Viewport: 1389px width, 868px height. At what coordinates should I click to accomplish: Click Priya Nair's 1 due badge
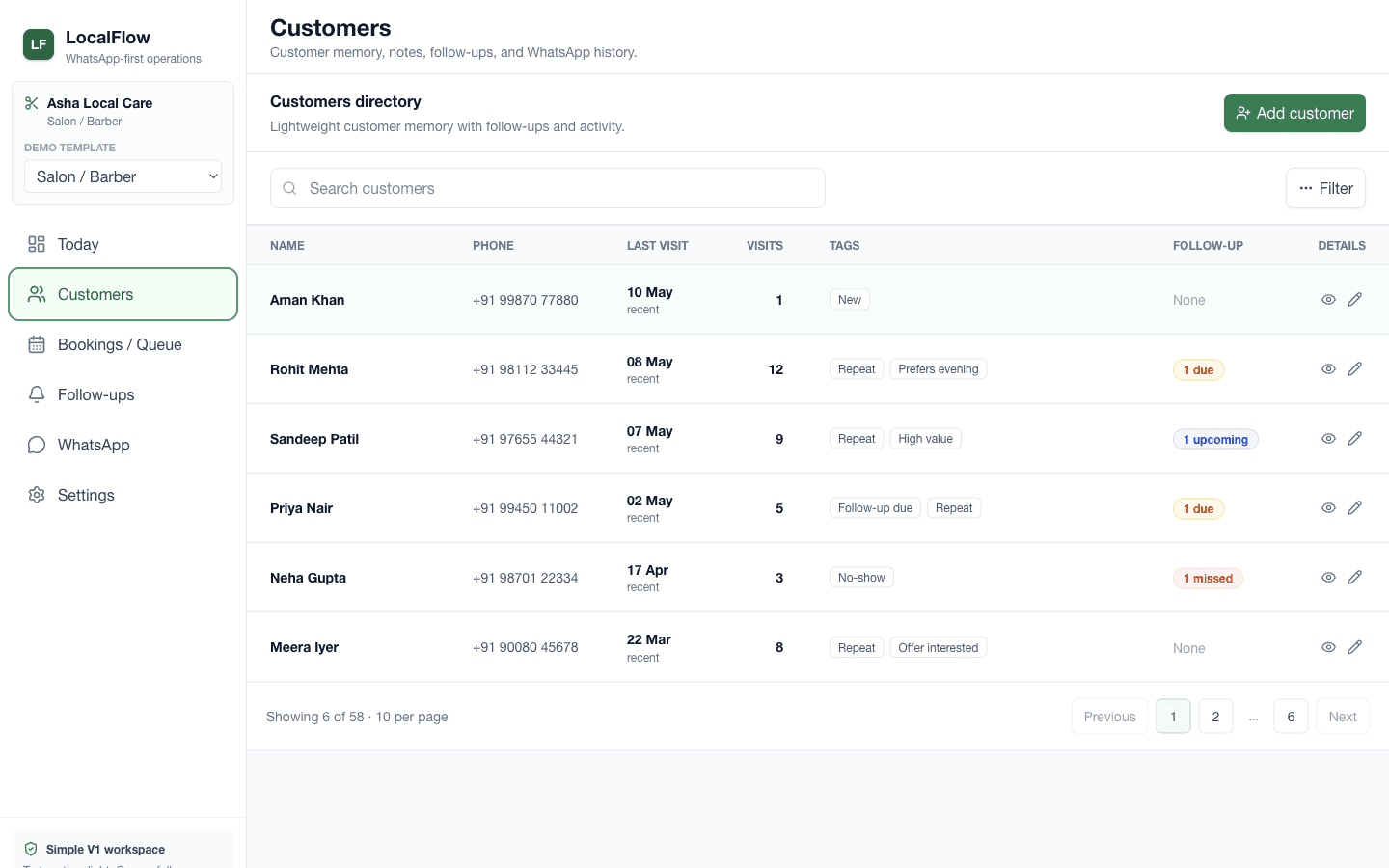pyautogui.click(x=1198, y=509)
